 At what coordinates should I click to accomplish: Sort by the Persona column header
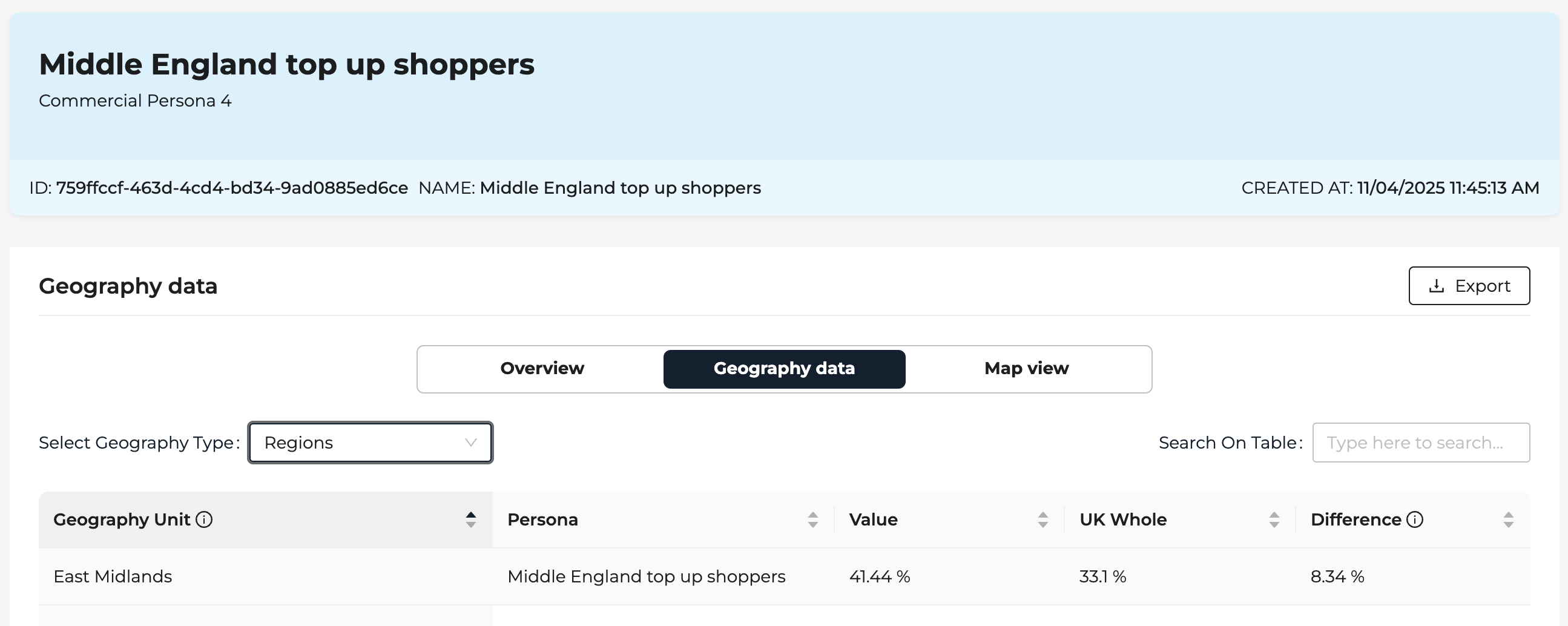[x=542, y=519]
